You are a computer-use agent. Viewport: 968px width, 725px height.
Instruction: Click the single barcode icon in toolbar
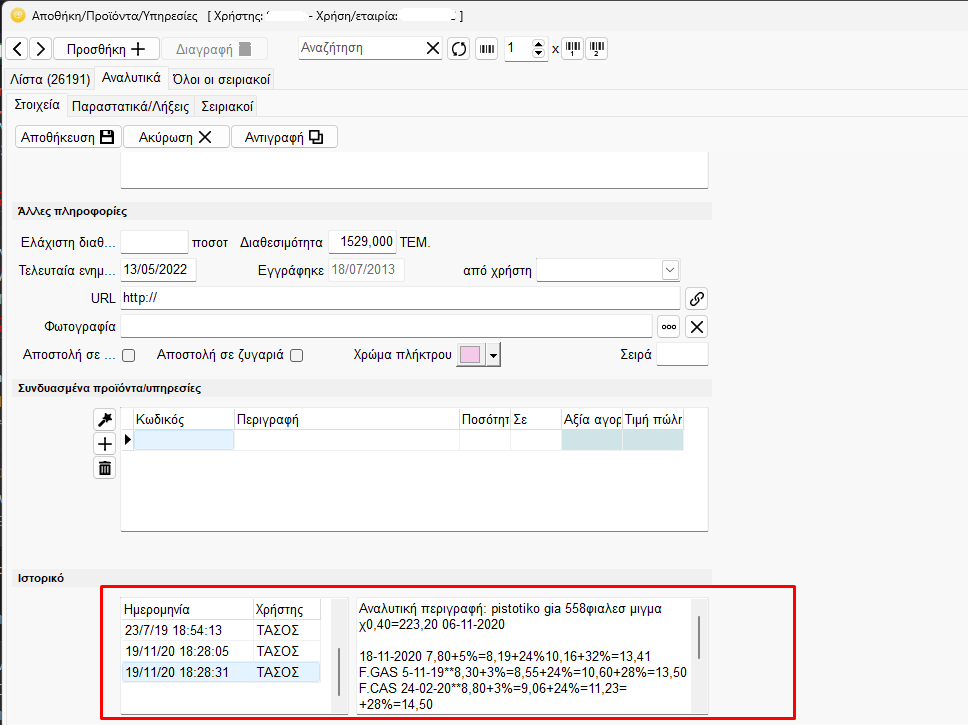pos(487,49)
